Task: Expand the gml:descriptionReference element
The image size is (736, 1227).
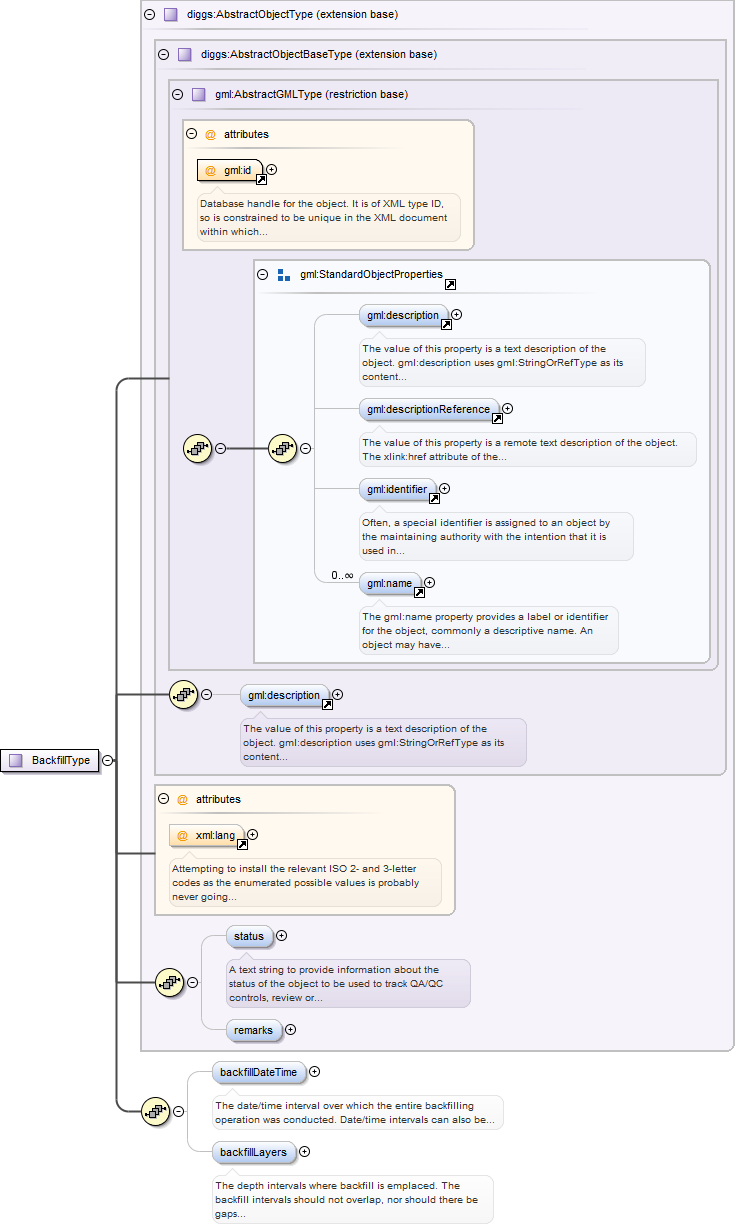Action: (x=508, y=408)
